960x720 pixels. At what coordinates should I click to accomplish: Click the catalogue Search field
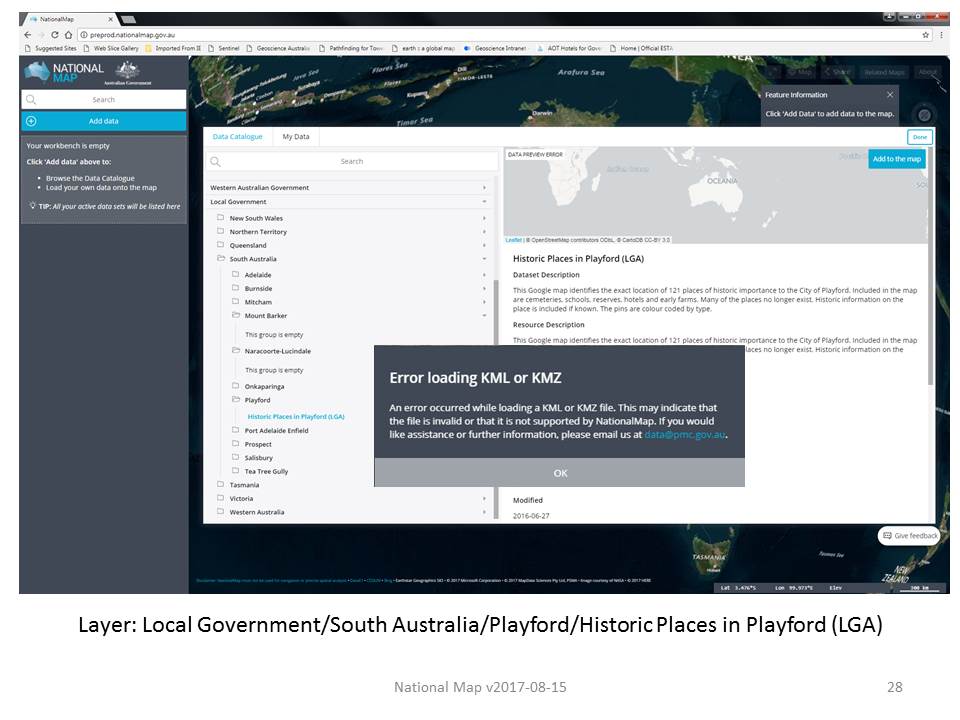(x=352, y=162)
